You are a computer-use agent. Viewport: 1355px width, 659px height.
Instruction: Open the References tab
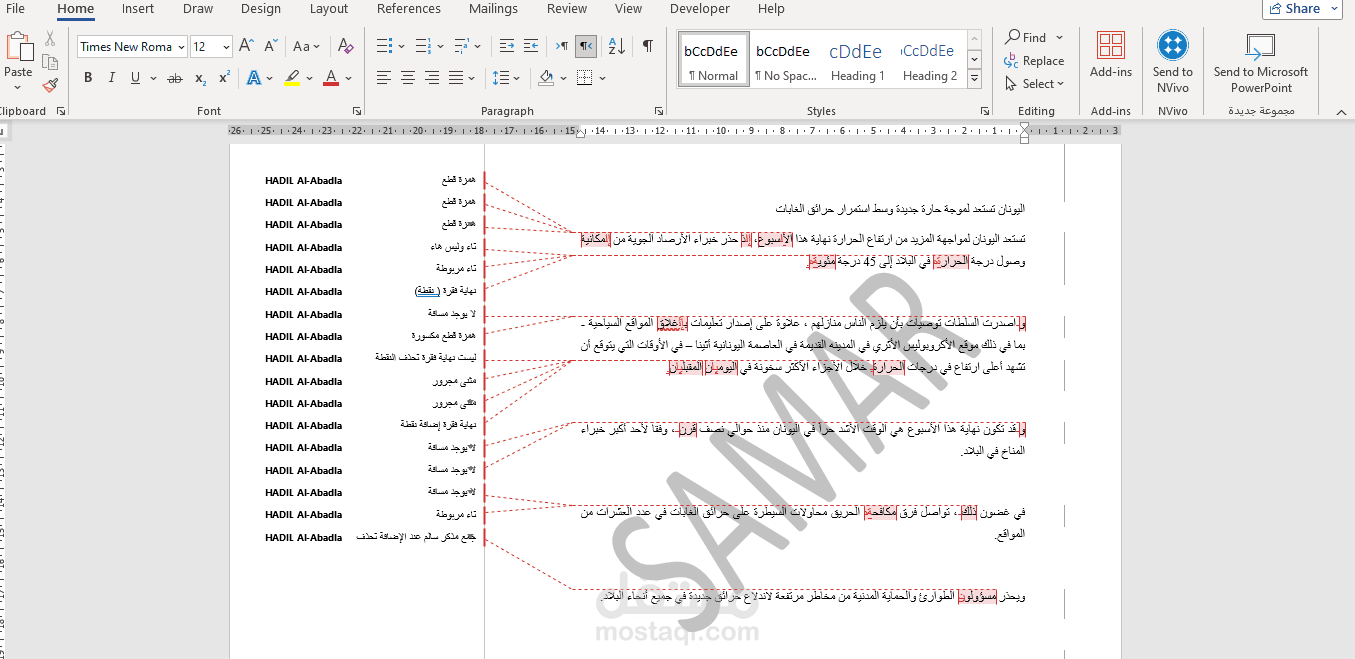pyautogui.click(x=409, y=9)
